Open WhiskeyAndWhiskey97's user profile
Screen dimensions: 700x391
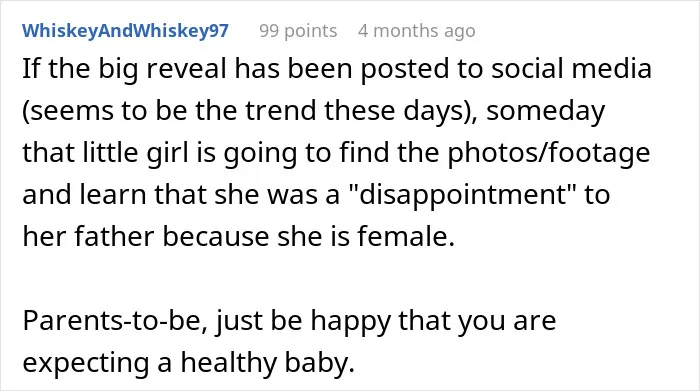[125, 31]
